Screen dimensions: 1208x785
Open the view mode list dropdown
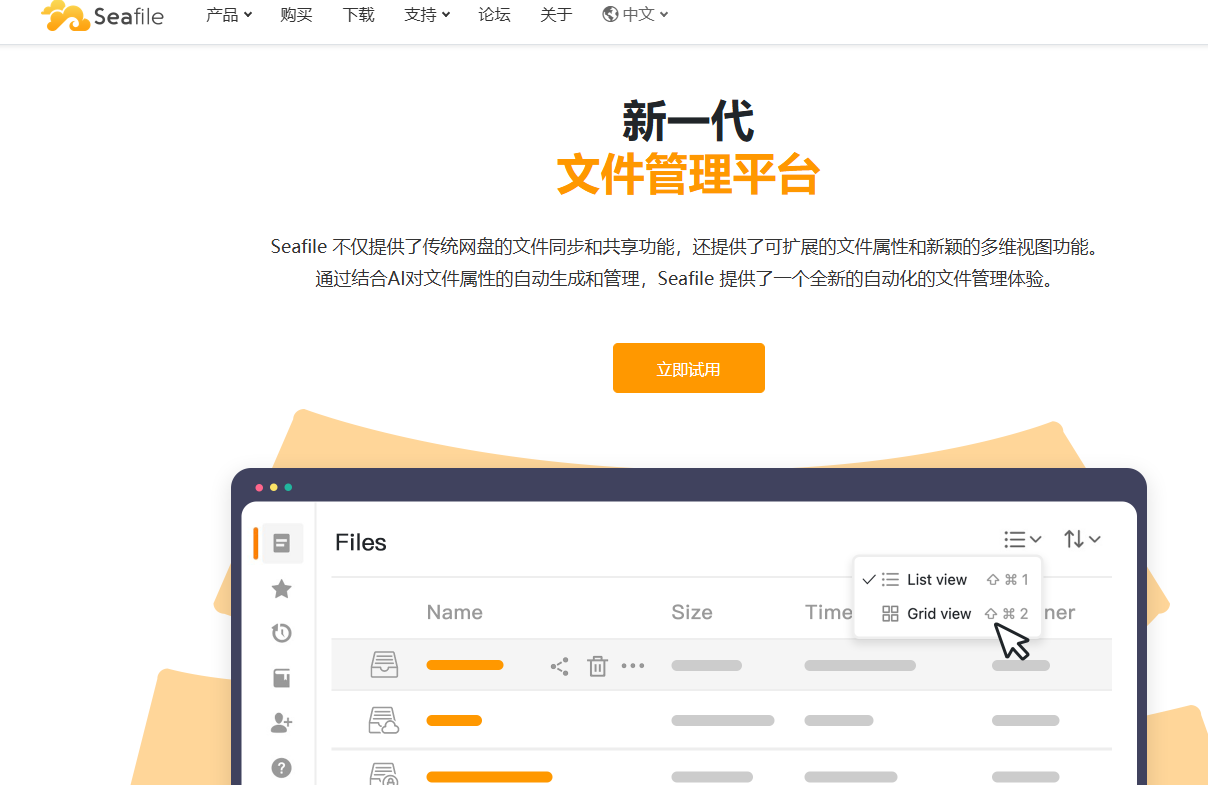coord(1023,539)
